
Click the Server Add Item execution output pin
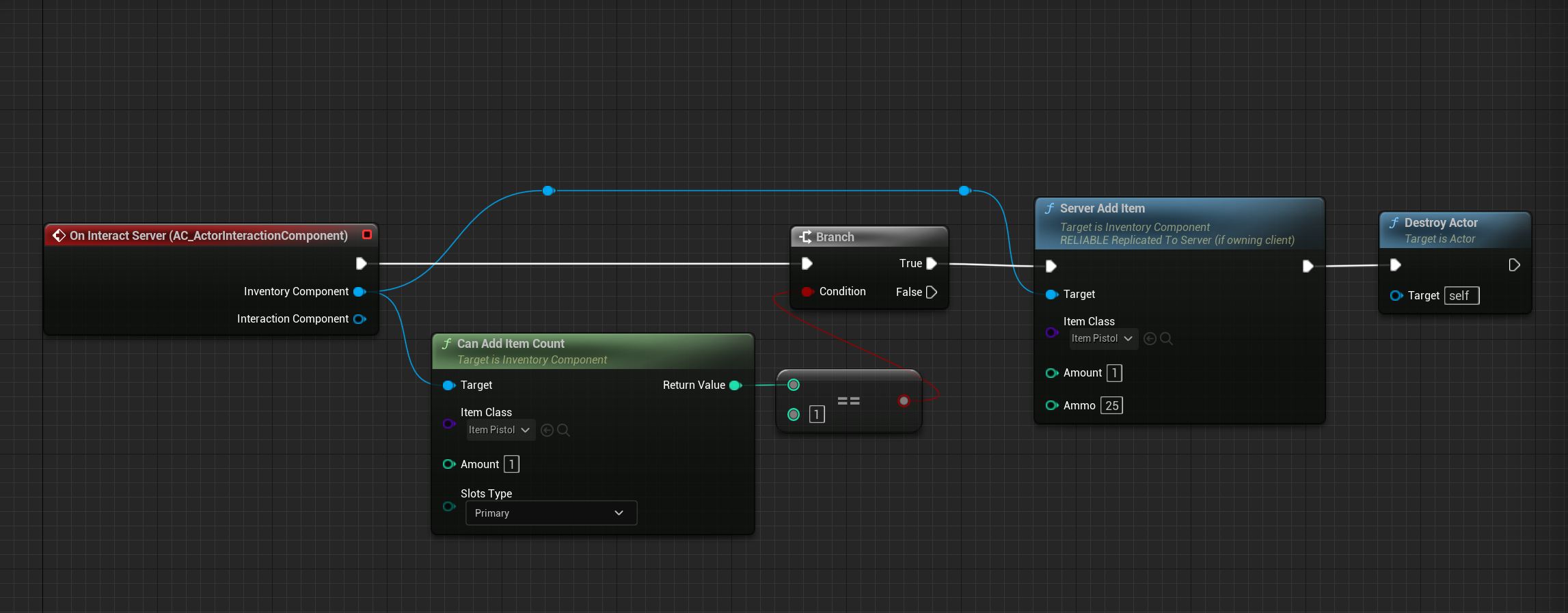1308,266
